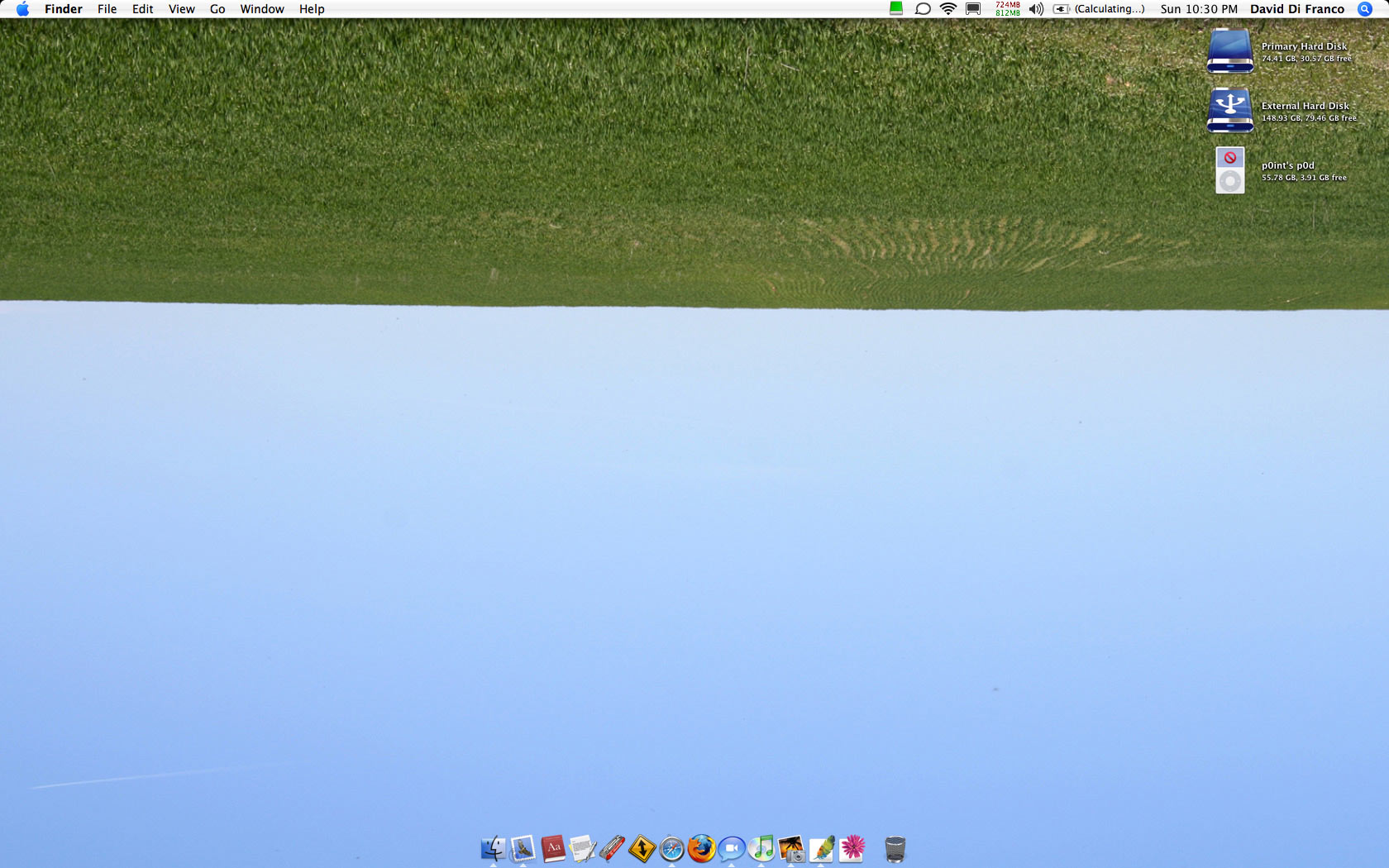The width and height of the screenshot is (1389, 868).
Task: Open the File menu
Action: pyautogui.click(x=107, y=9)
